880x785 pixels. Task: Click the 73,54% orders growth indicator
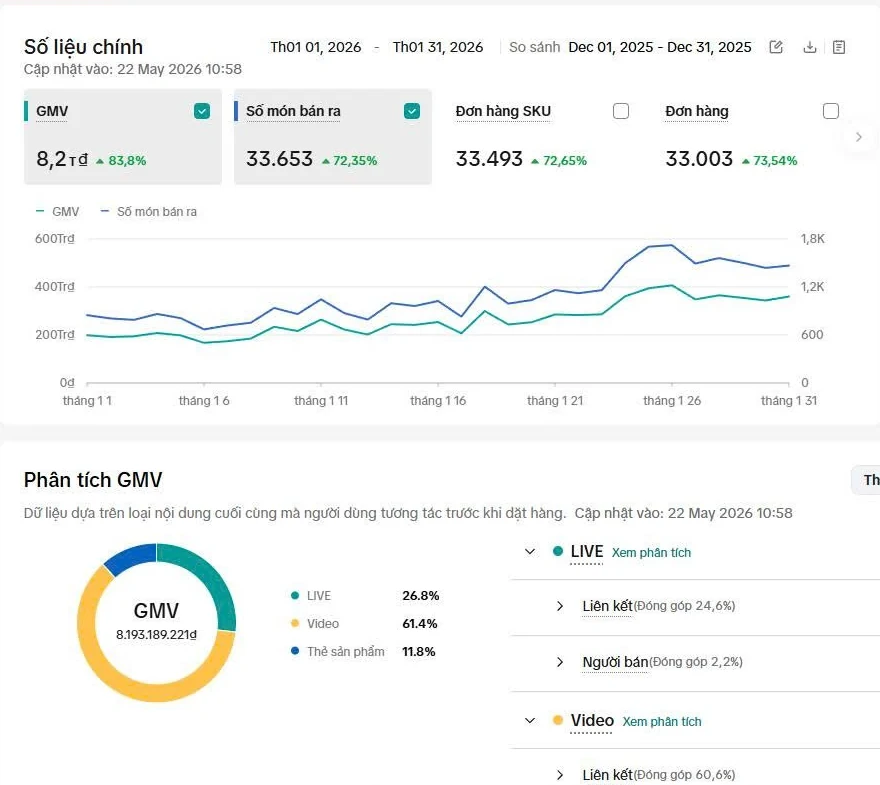[x=769, y=161]
